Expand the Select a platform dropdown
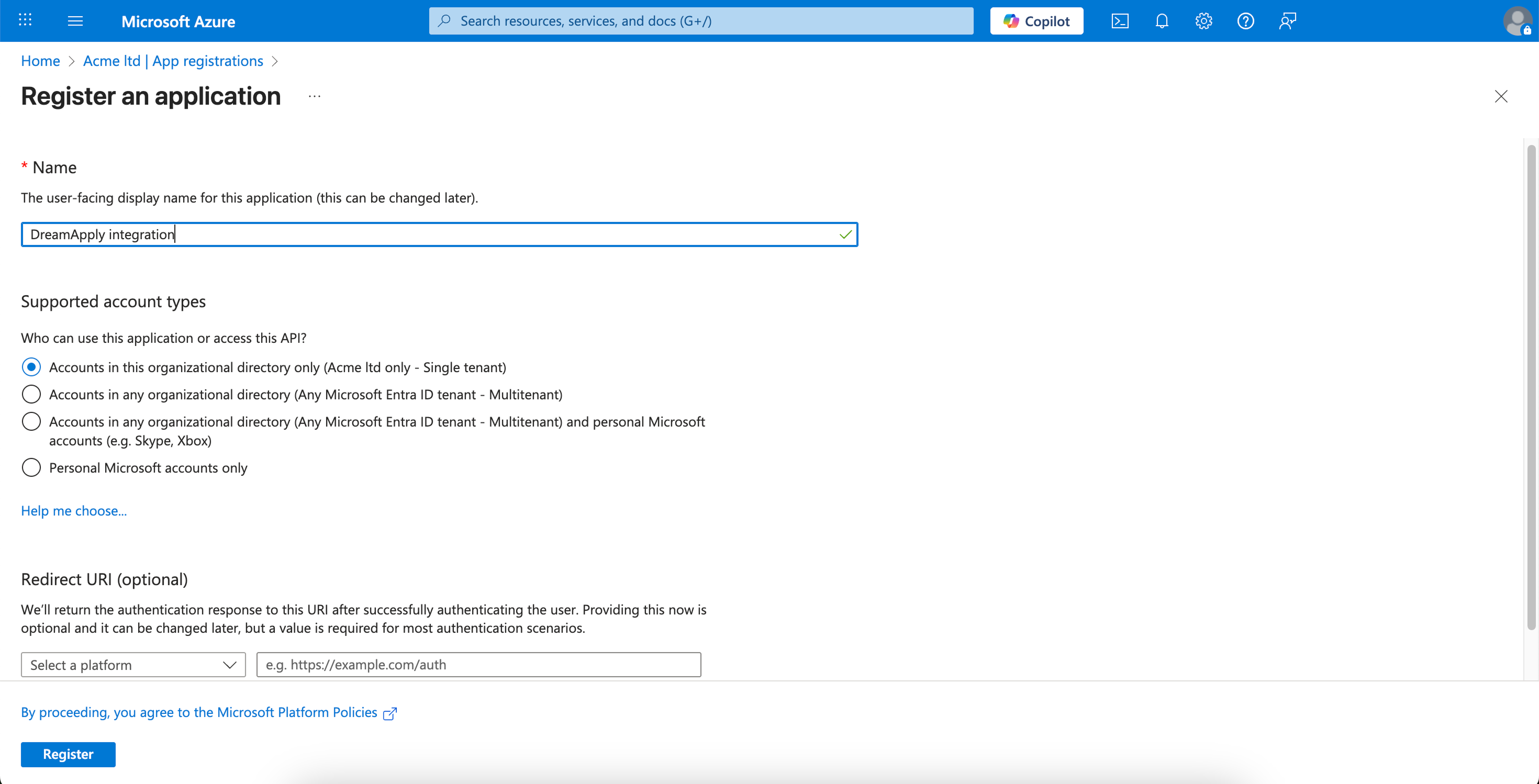The width and height of the screenshot is (1539, 784). tap(133, 665)
